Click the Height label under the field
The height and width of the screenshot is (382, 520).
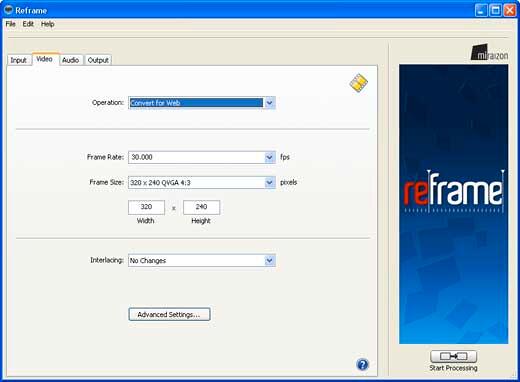[201, 221]
